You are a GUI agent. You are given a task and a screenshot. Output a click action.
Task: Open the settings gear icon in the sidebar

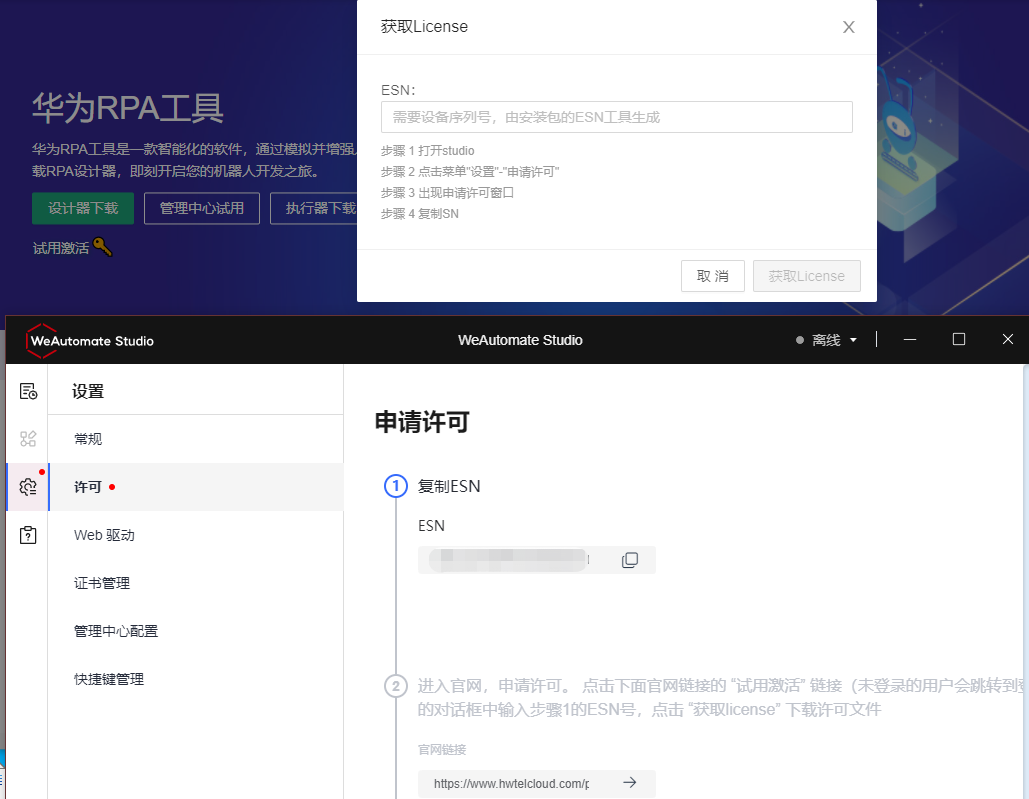click(x=27, y=486)
